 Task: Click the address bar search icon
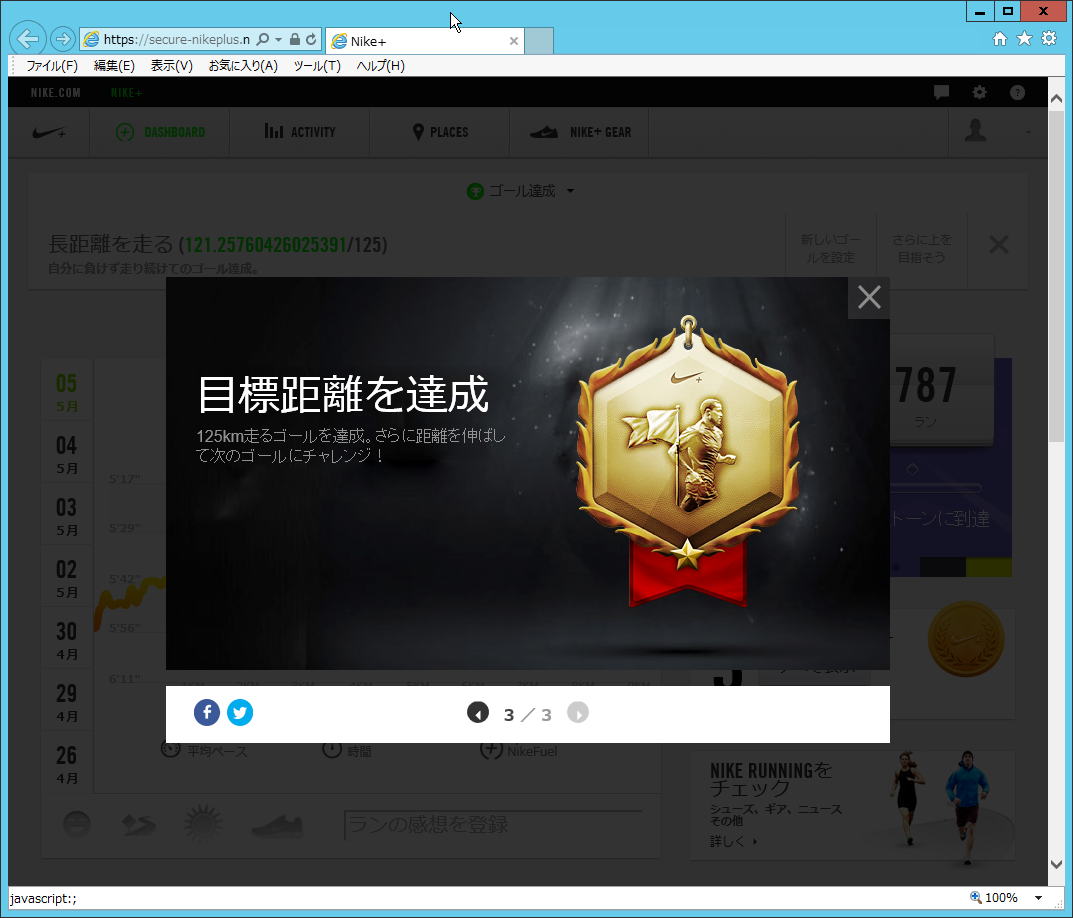263,40
